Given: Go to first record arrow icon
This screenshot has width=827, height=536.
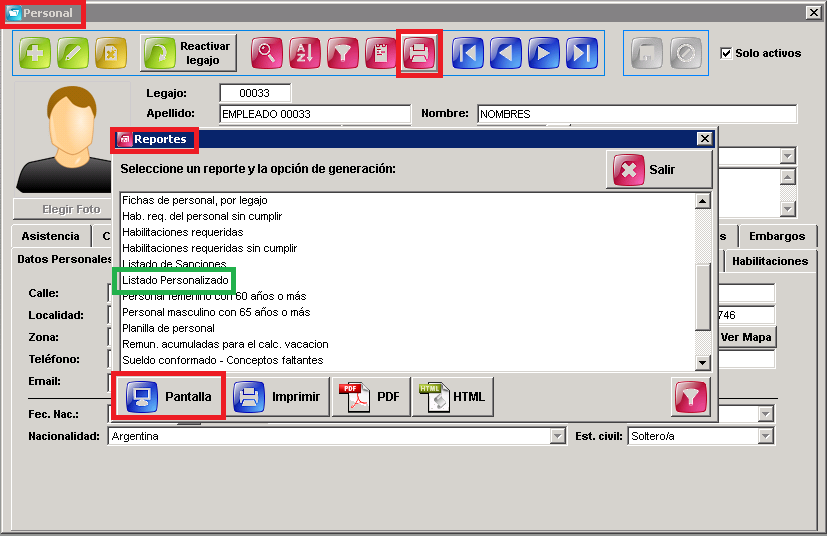Looking at the screenshot, I should (x=468, y=53).
